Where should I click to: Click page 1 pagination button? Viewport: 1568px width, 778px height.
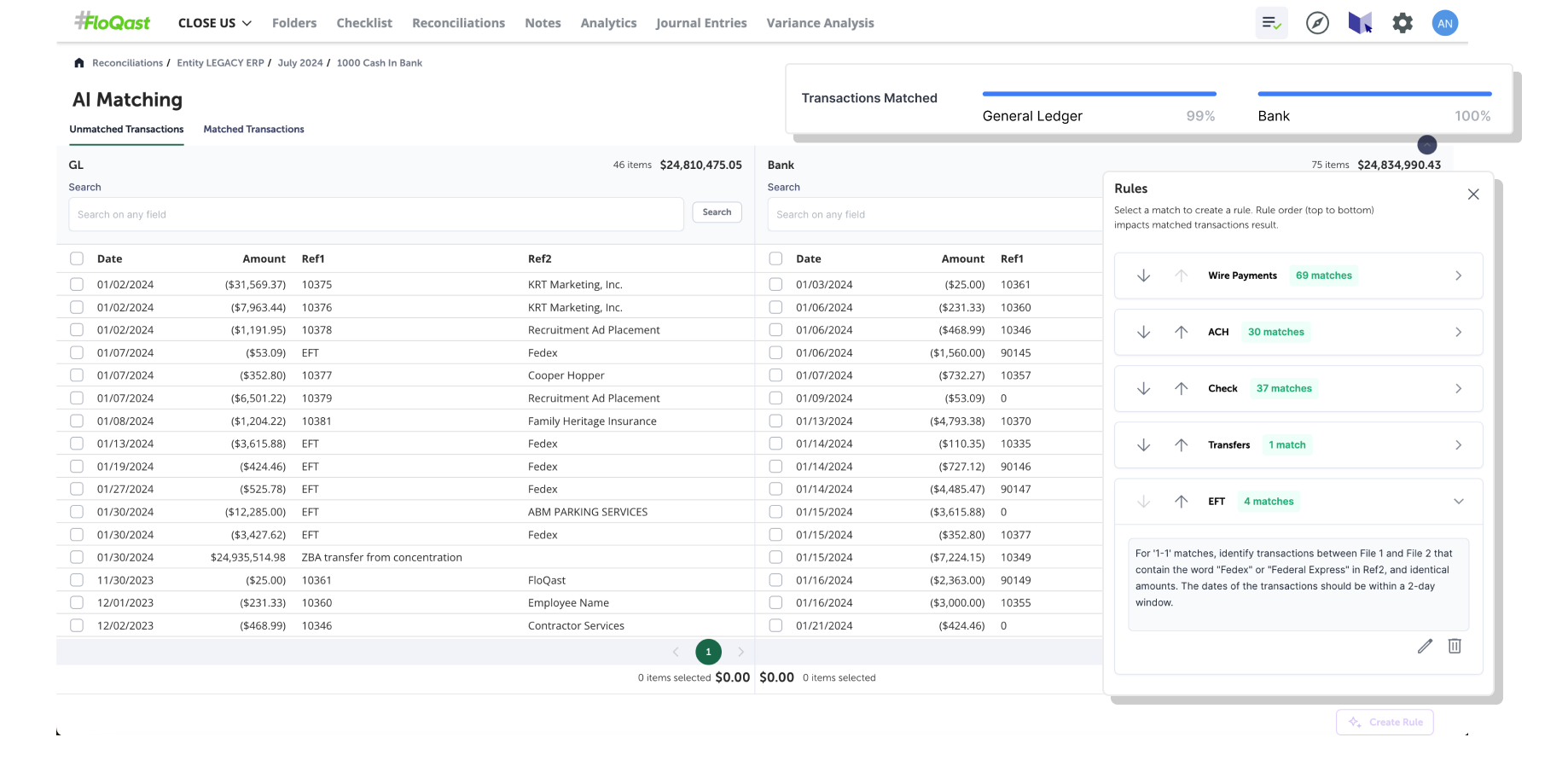click(708, 652)
